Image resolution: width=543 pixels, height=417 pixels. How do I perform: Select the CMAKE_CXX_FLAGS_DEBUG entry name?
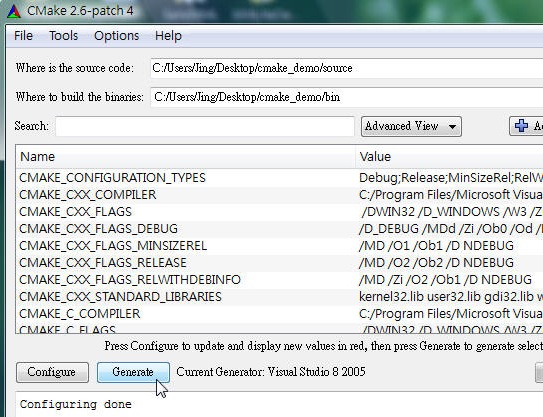pyautogui.click(x=98, y=229)
